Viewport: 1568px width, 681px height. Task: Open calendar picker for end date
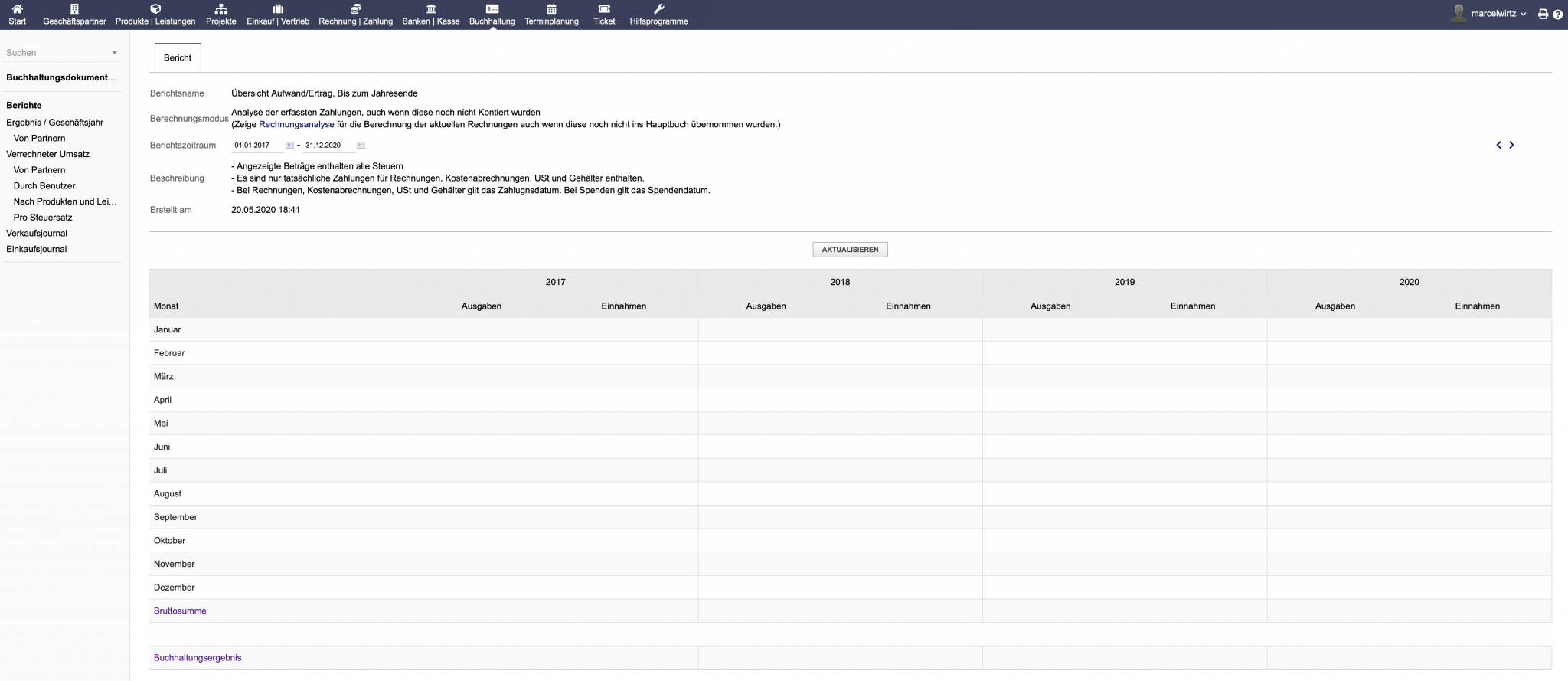pos(361,146)
